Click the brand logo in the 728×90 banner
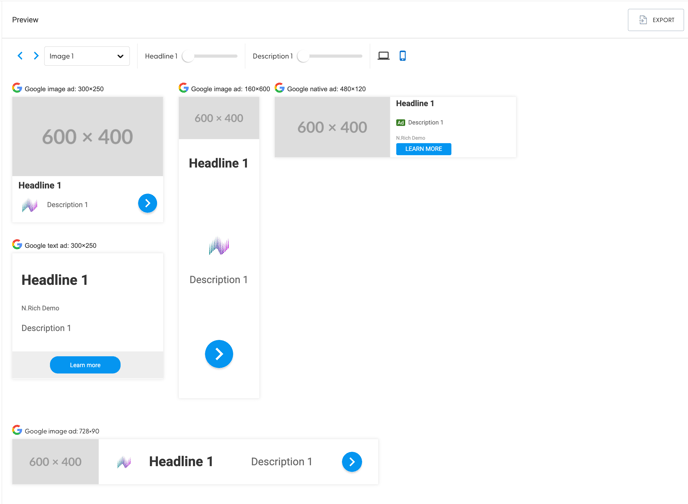 tap(124, 462)
